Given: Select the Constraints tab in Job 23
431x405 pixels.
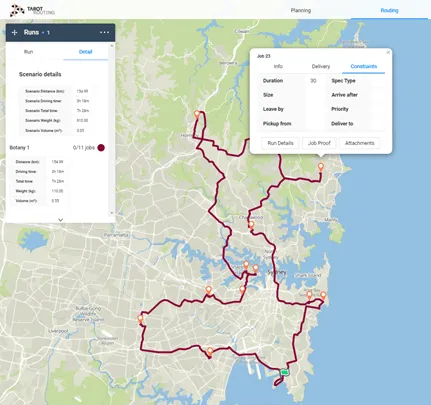Looking at the screenshot, I should (x=364, y=66).
